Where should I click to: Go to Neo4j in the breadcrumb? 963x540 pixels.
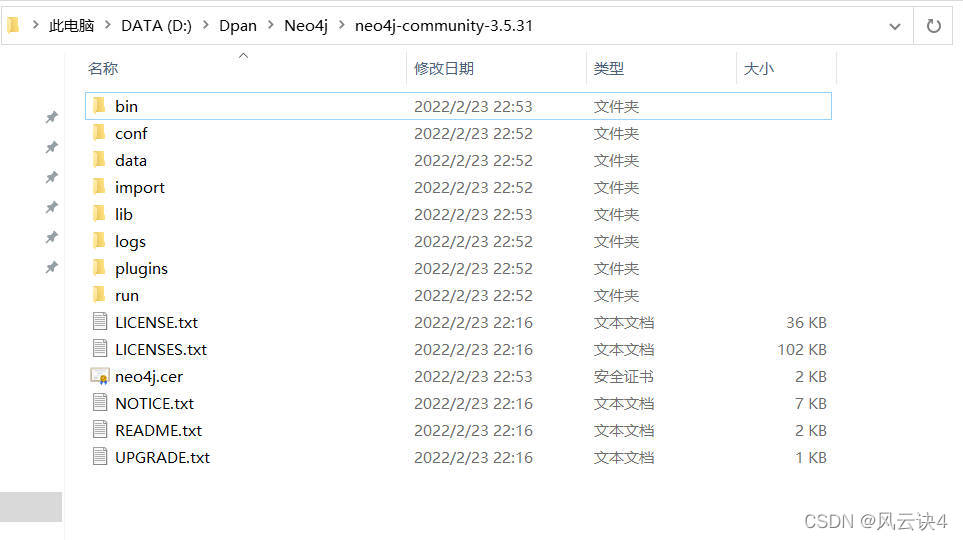click(306, 25)
